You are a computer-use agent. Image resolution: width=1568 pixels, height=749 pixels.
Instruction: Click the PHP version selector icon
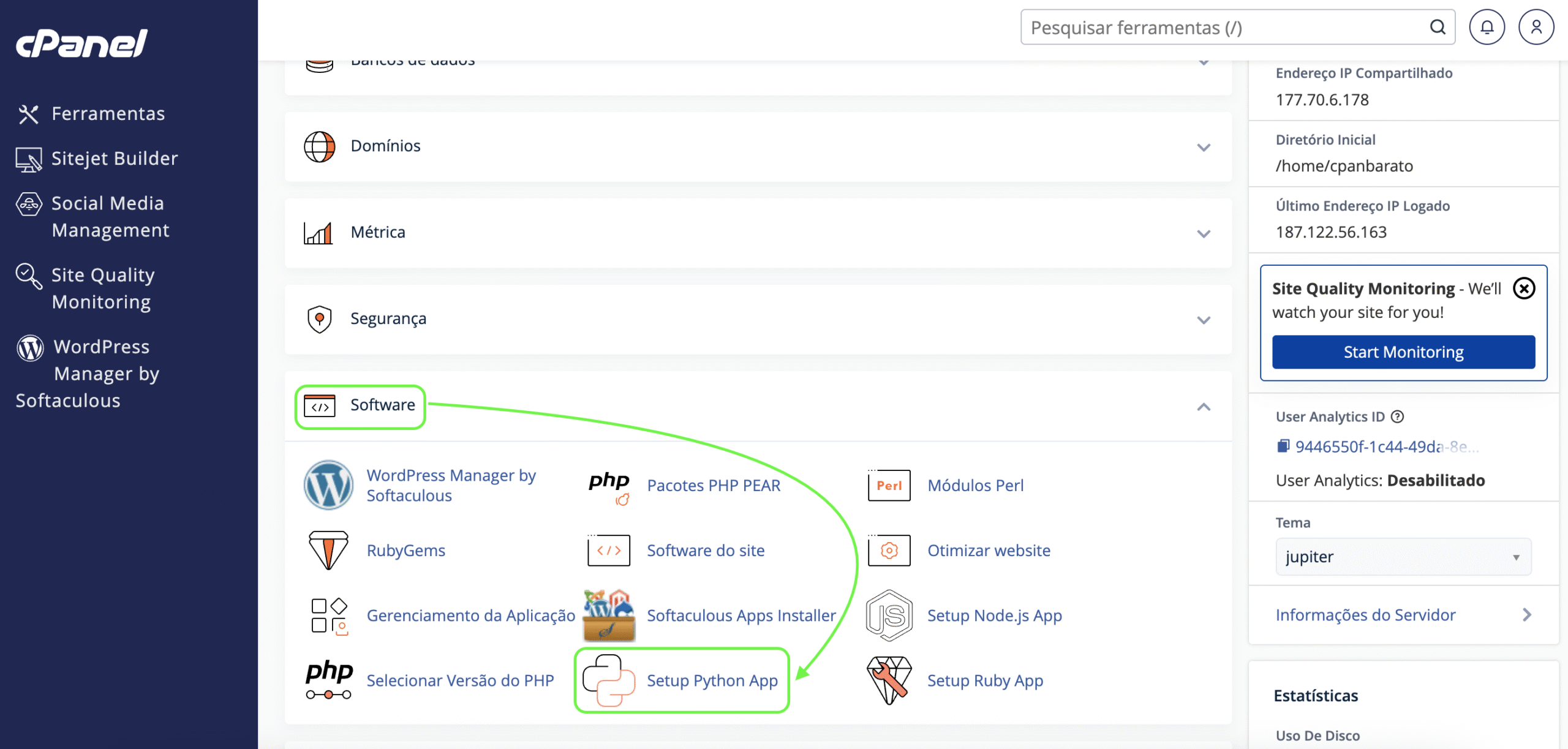(329, 680)
